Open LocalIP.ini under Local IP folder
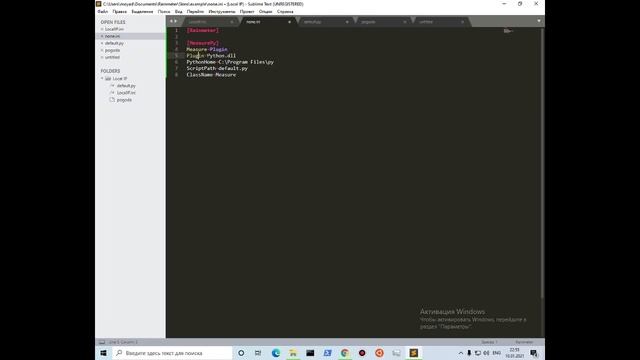 tap(126, 93)
